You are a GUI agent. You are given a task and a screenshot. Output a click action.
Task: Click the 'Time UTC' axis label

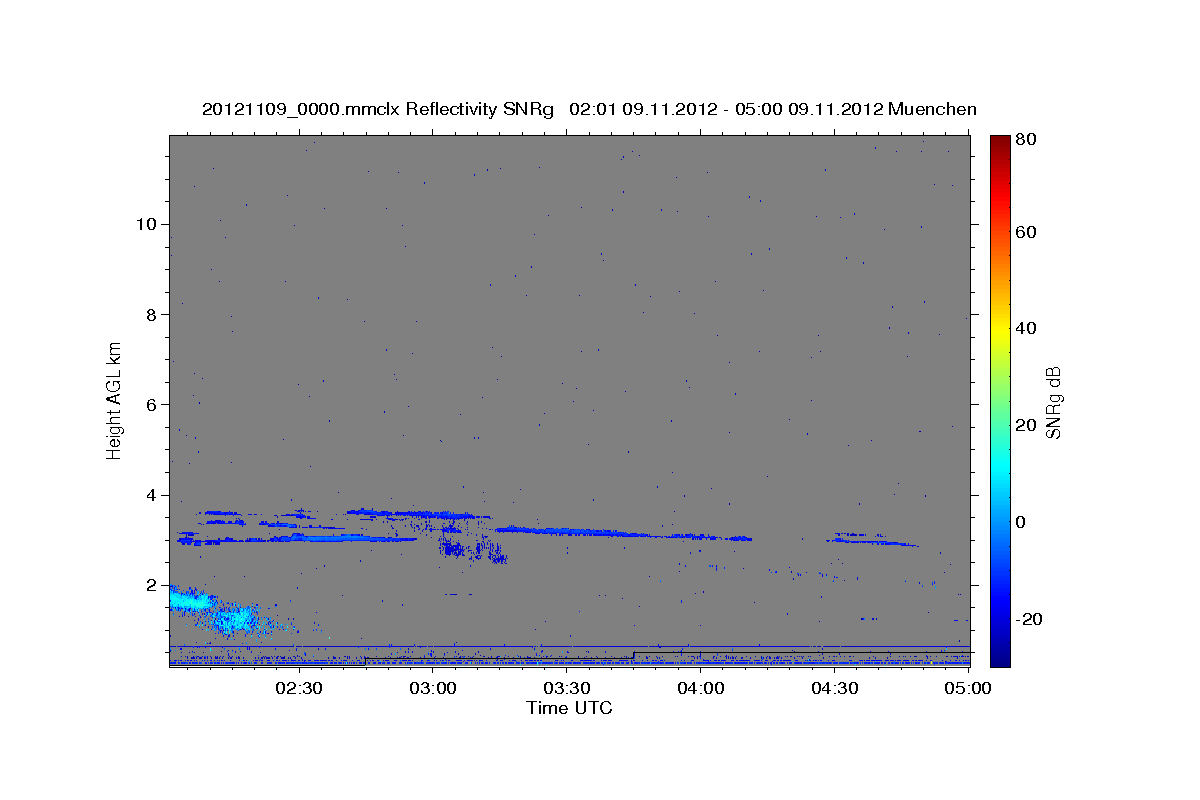[x=569, y=708]
